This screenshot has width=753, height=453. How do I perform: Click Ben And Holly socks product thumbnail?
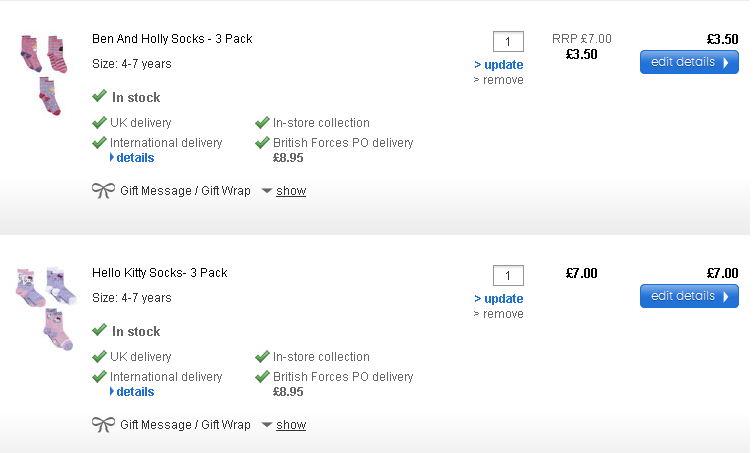45,73
